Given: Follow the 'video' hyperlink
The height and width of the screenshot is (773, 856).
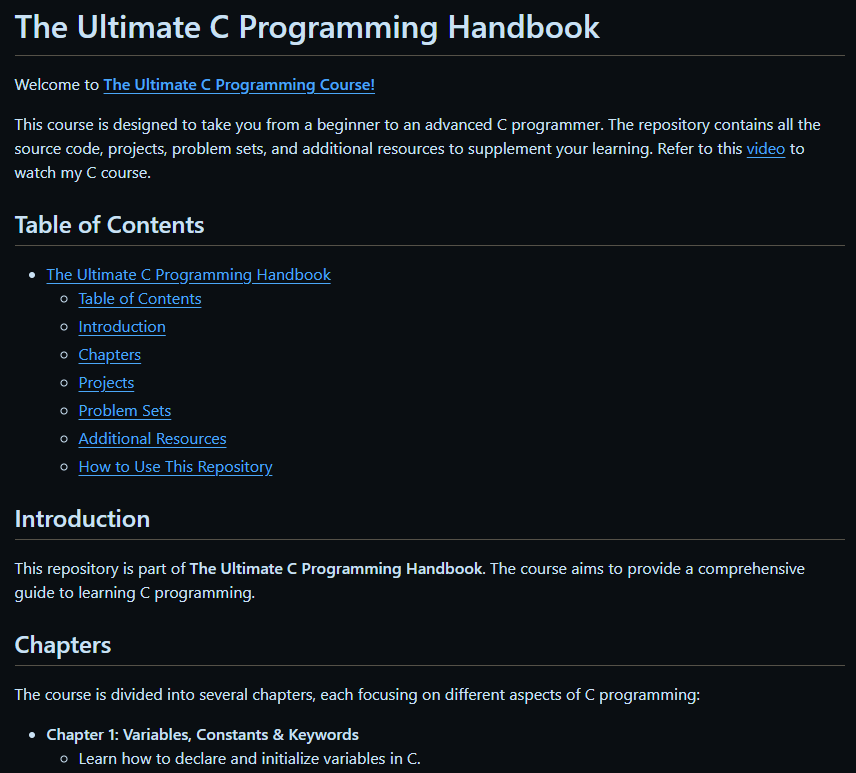Looking at the screenshot, I should [765, 149].
